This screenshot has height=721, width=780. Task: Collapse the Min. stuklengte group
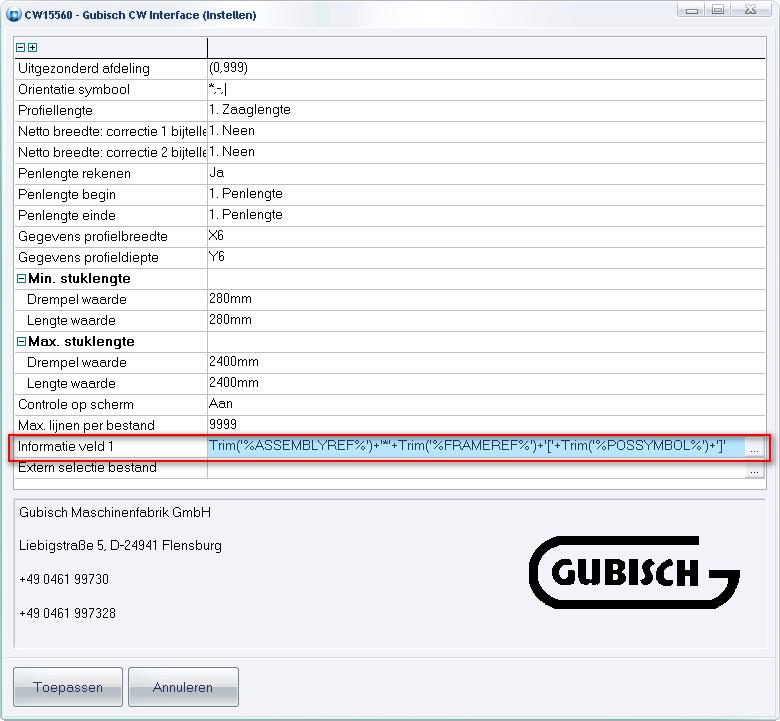[x=21, y=279]
